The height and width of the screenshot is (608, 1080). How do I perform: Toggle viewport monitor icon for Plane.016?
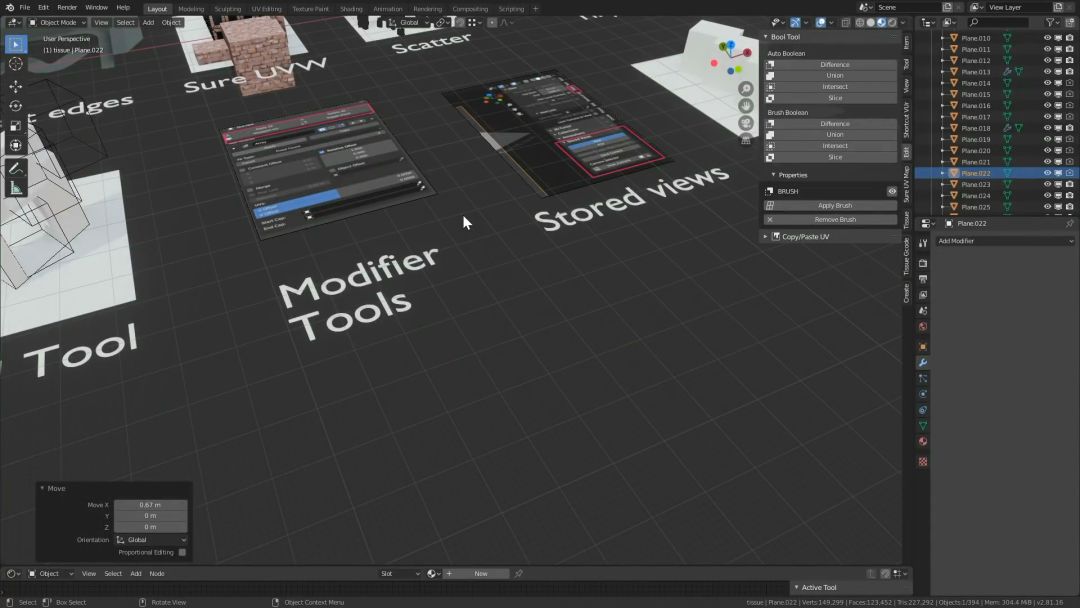pyautogui.click(x=1059, y=105)
